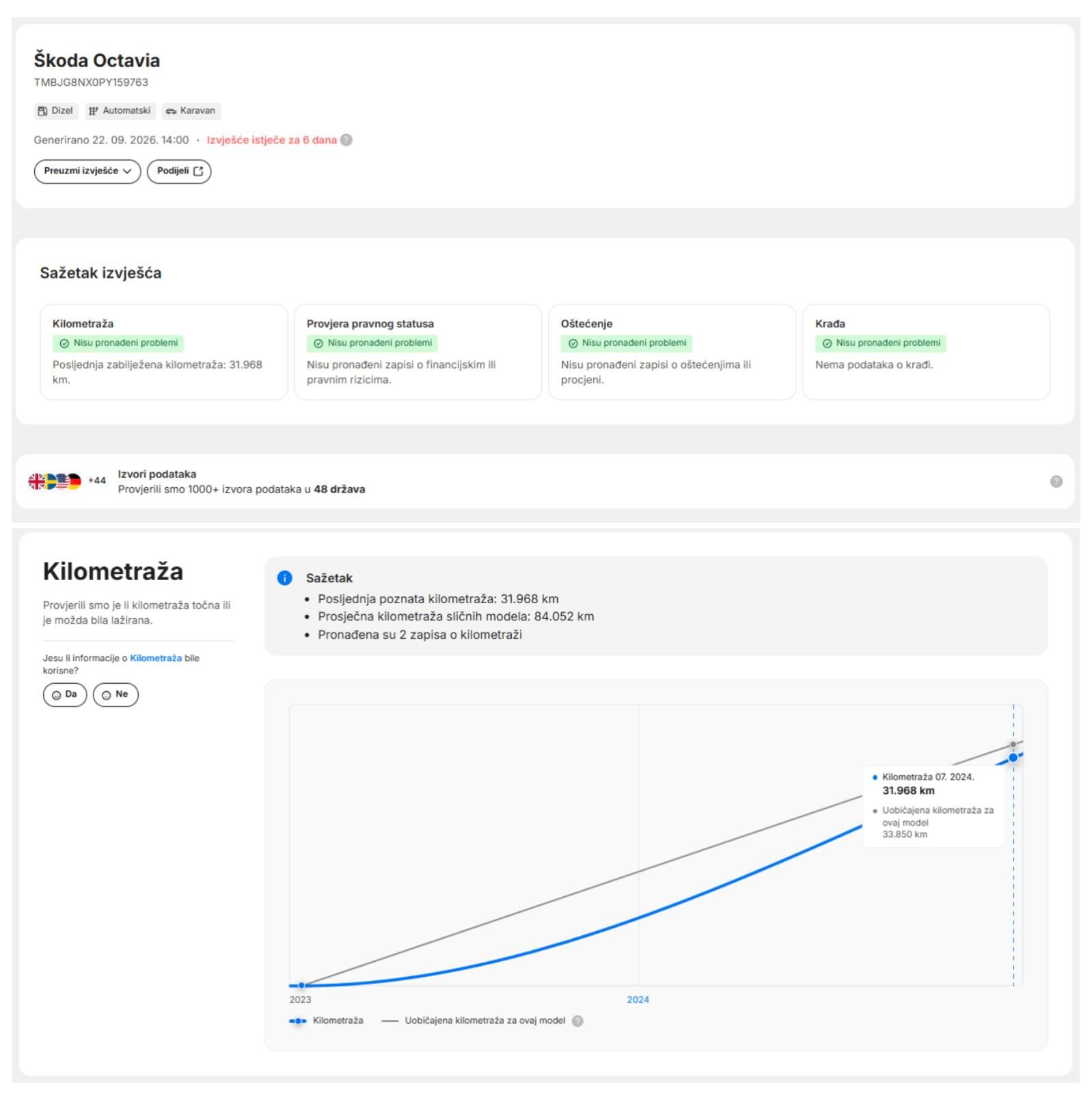The image size is (1092, 1093).
Task: Click the blue Kilometraža link in feedback question
Action: tap(156, 659)
